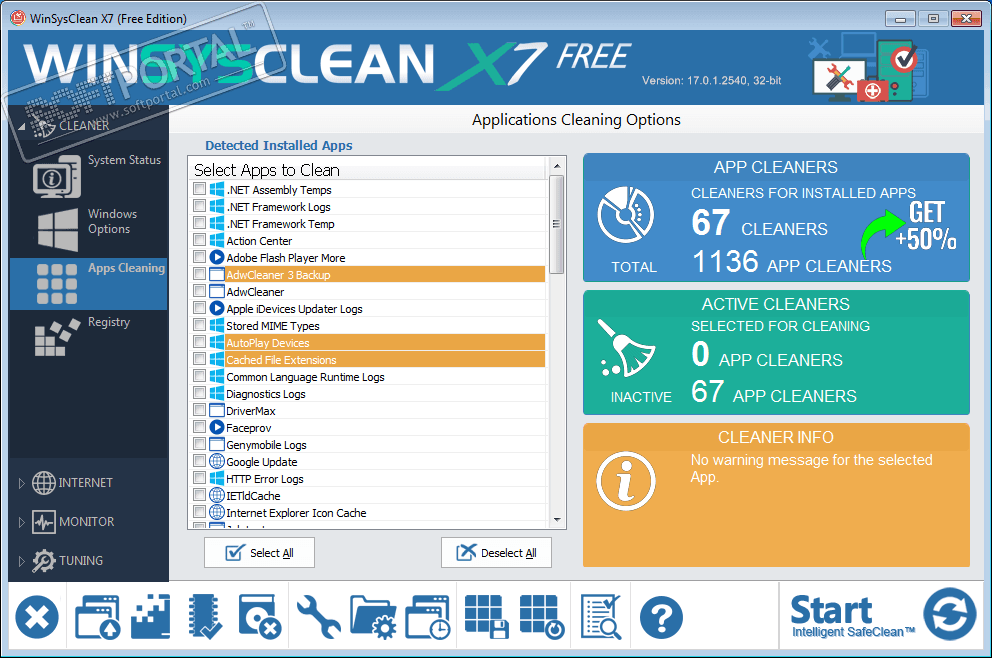
Task: Click the Active Cleaners broom icon
Action: click(626, 349)
